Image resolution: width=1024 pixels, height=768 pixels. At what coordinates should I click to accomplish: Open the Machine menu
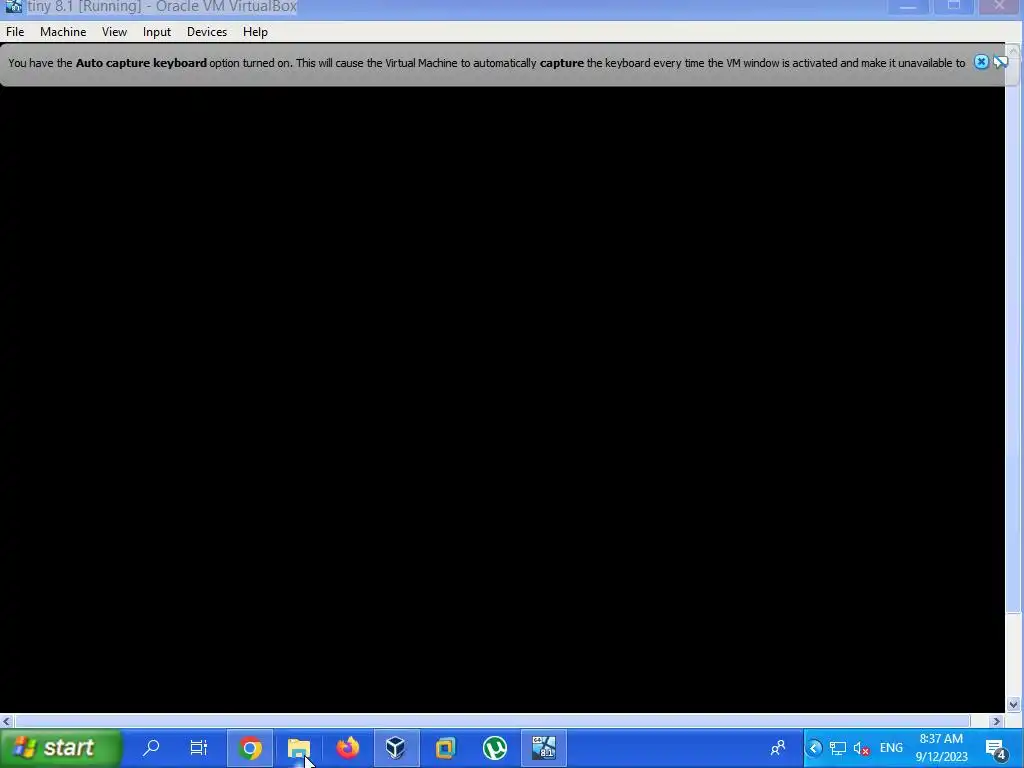coord(63,32)
